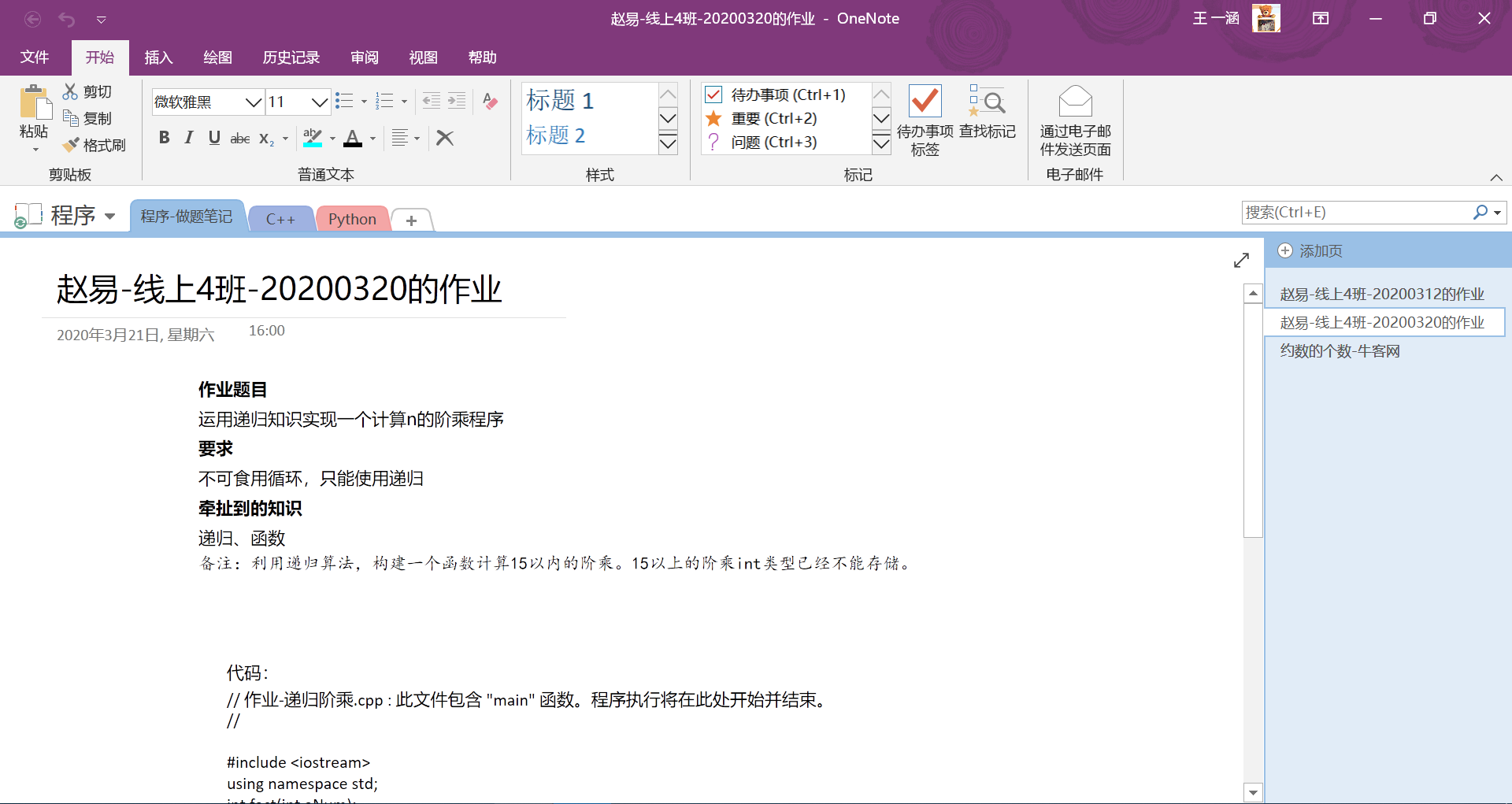The image size is (1512, 804).
Task: Apply the font color A button
Action: pos(353,139)
